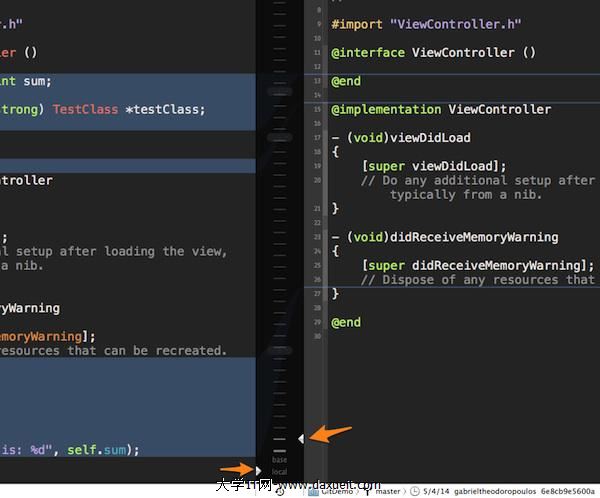Click the @implementation ViewController line in right pane
The height and width of the screenshot is (498, 600).
pos(441,109)
